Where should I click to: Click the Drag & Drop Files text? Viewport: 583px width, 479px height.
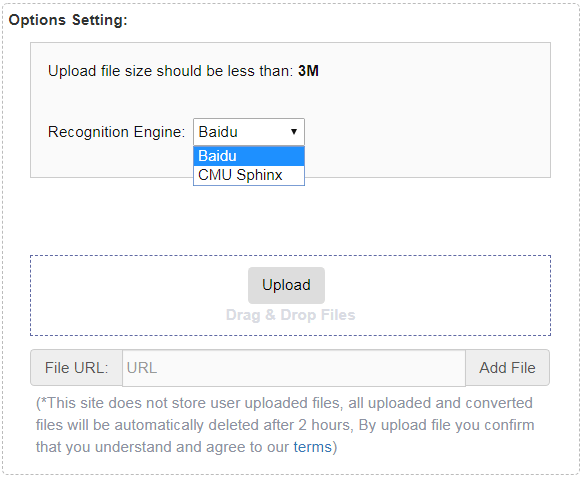click(290, 315)
